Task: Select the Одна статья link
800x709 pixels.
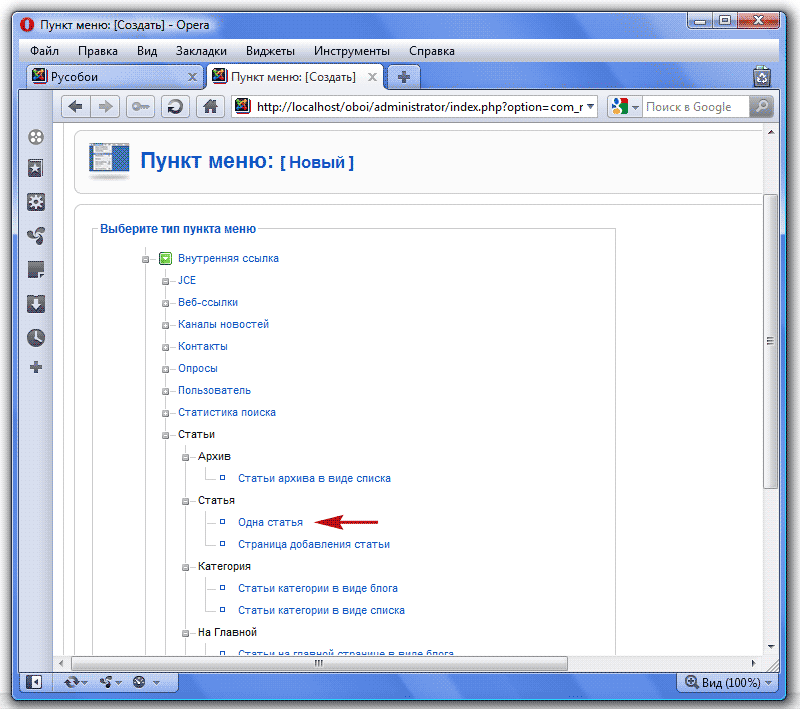Action: [x=270, y=522]
